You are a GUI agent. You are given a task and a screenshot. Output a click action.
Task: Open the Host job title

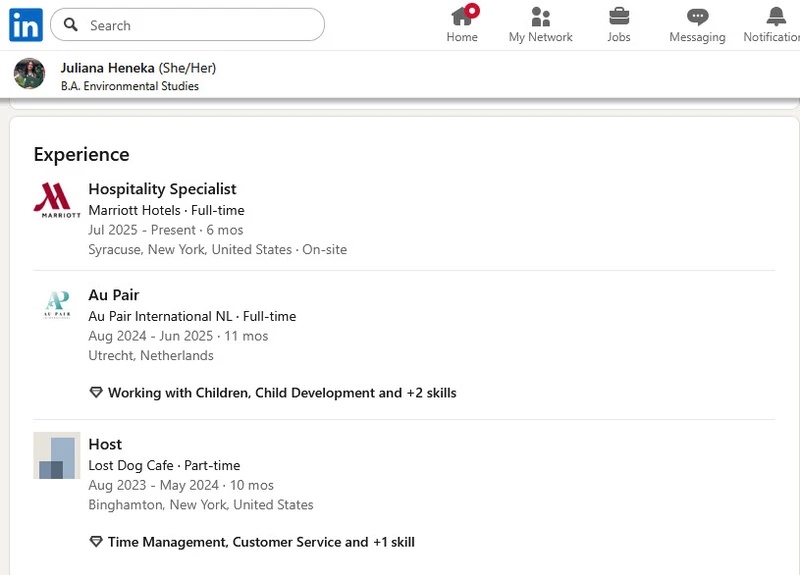coord(105,444)
